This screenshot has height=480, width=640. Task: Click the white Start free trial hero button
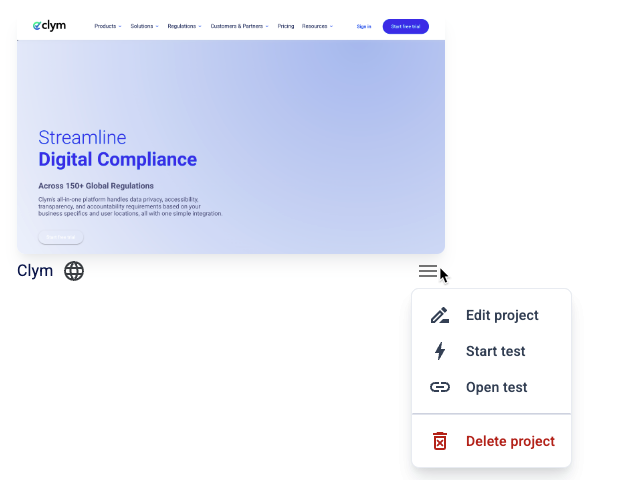(61, 237)
